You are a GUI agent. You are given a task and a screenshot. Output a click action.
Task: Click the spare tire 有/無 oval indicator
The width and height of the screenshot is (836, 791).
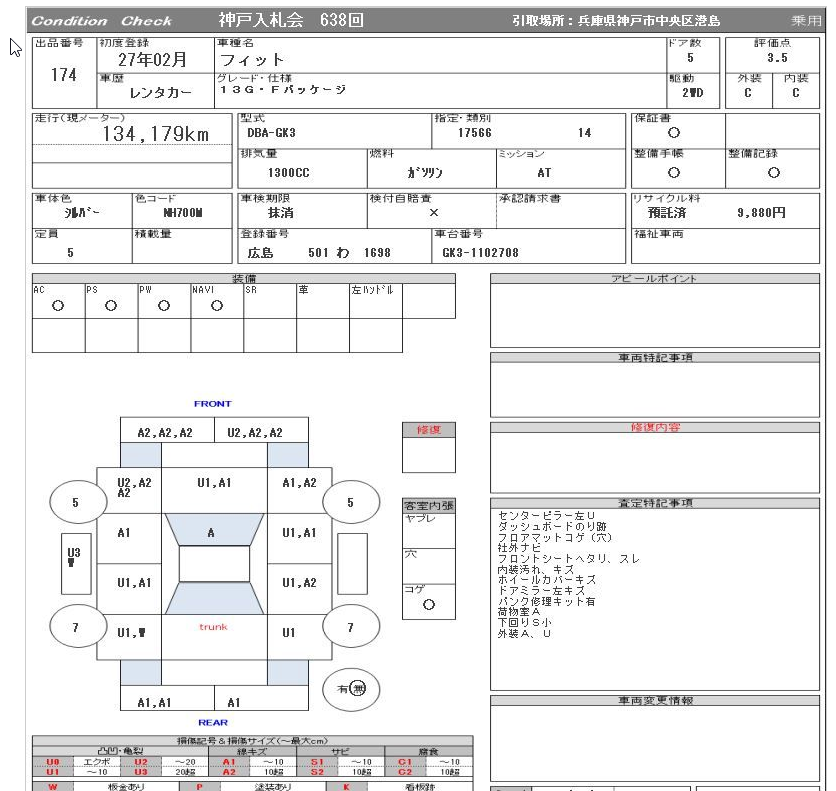point(351,689)
